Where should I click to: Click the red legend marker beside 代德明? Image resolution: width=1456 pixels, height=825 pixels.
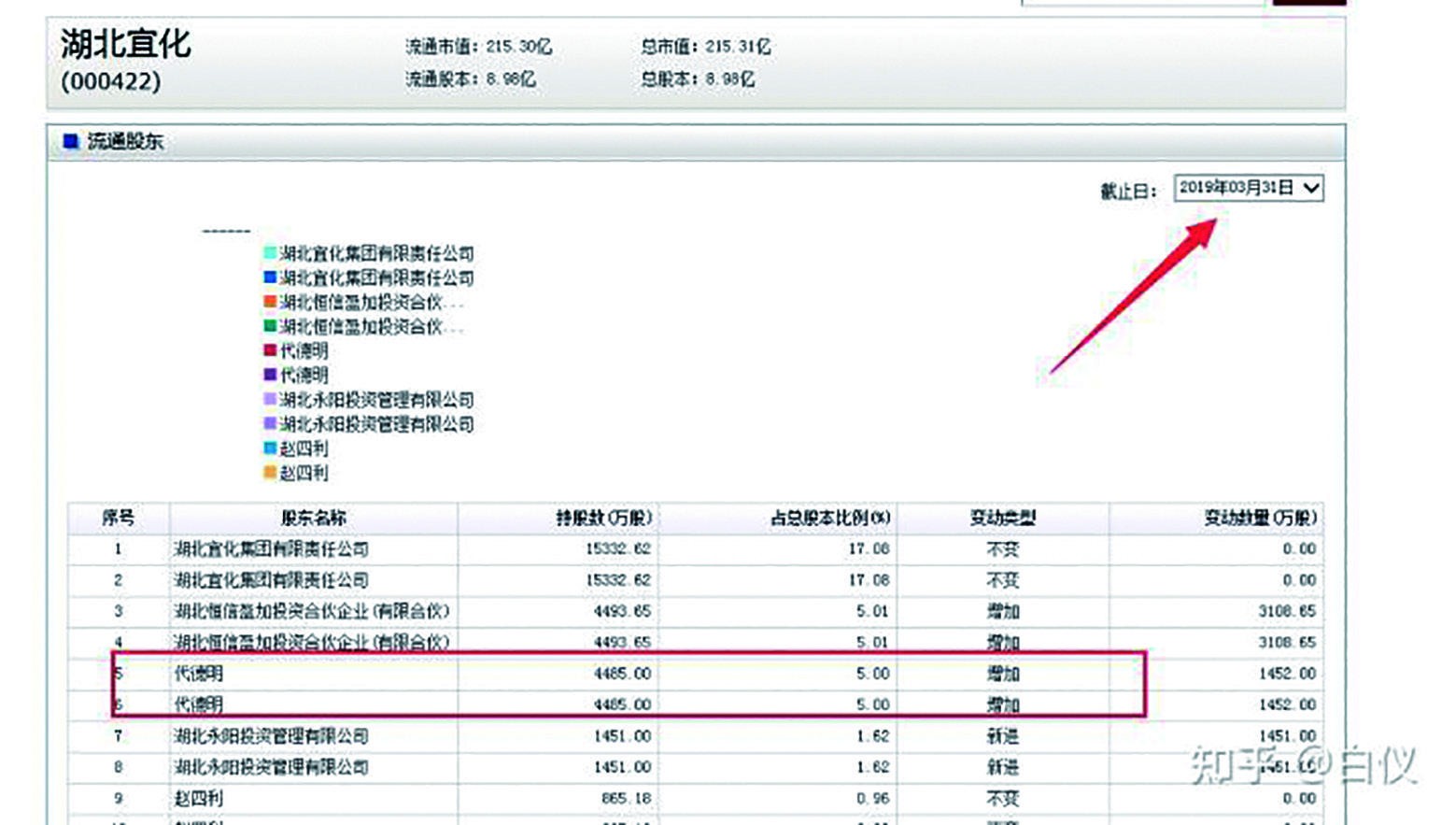[x=270, y=350]
